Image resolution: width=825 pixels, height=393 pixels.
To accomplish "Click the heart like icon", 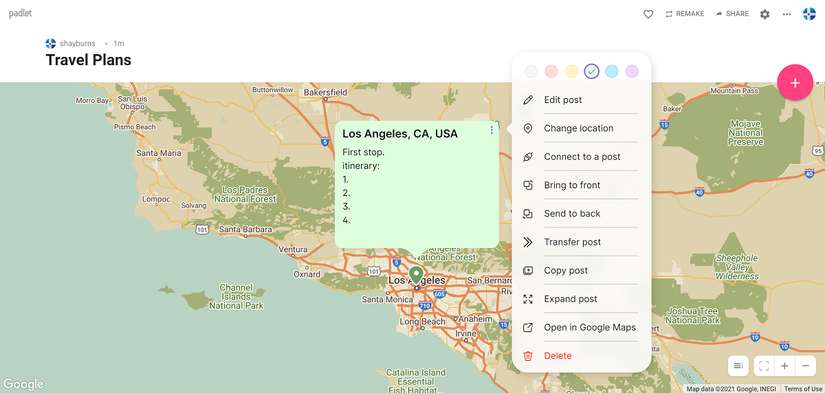I will click(x=648, y=14).
